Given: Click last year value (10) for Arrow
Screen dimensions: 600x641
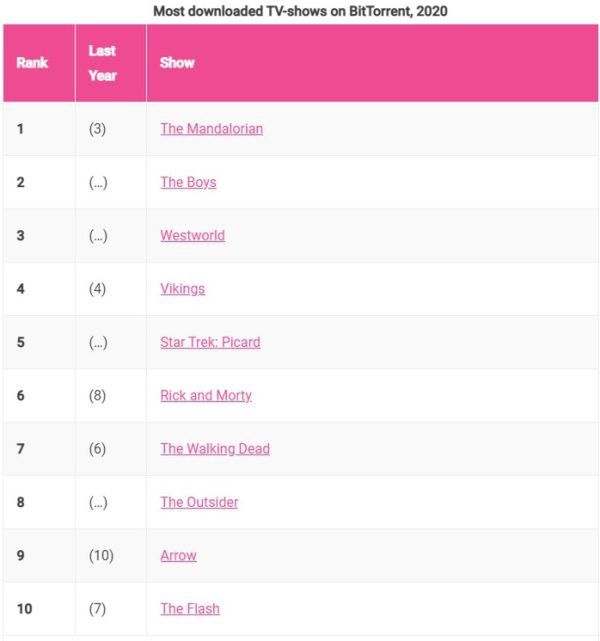Looking at the screenshot, I should (101, 555).
